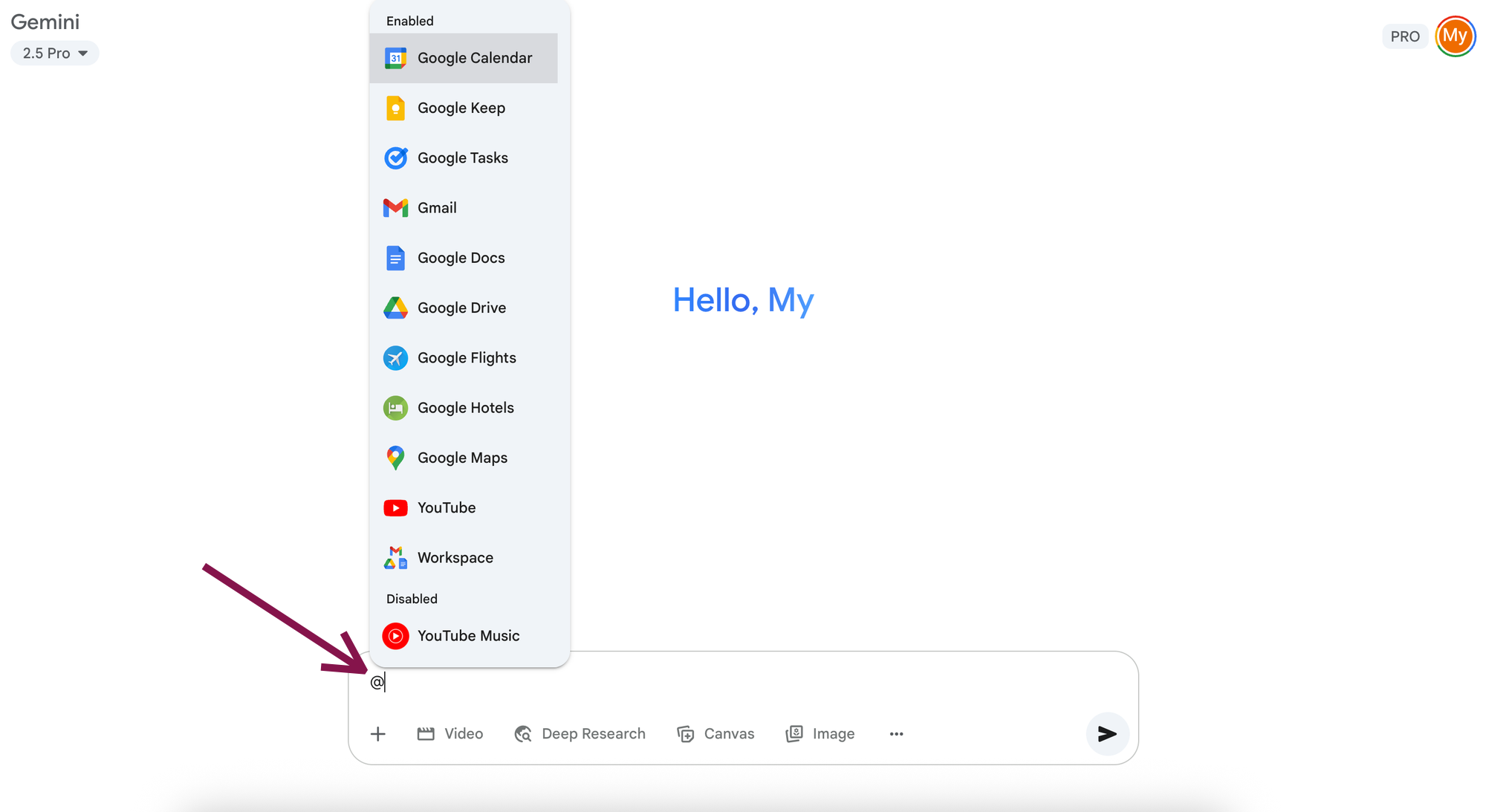This screenshot has height=812, width=1486.
Task: Click the Video tool button
Action: (450, 734)
